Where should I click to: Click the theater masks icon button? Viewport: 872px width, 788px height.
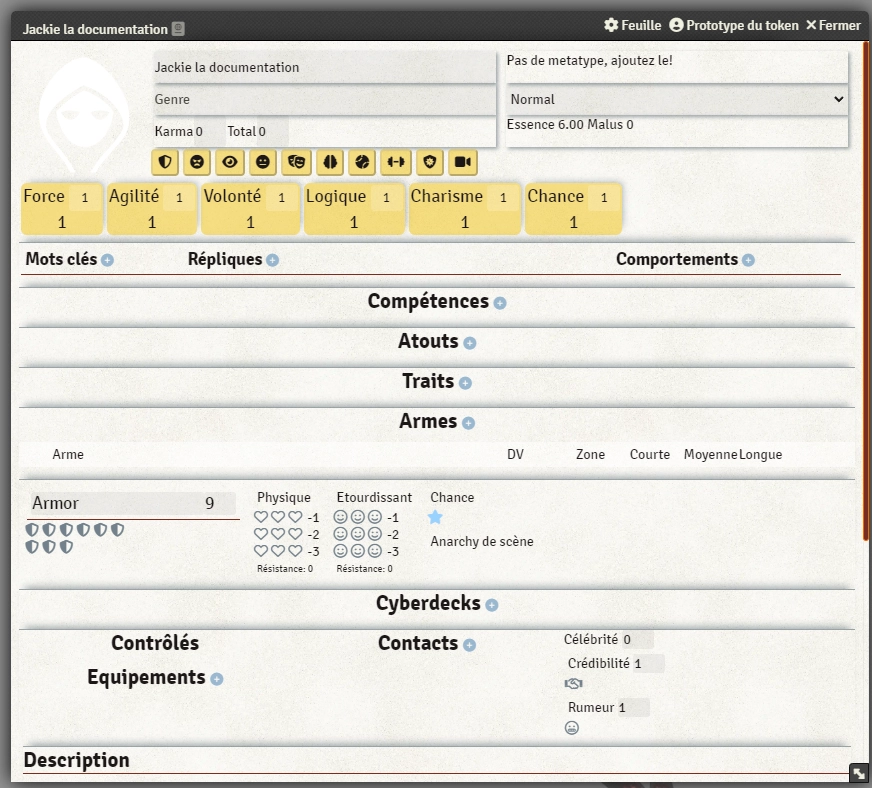pyautogui.click(x=297, y=162)
